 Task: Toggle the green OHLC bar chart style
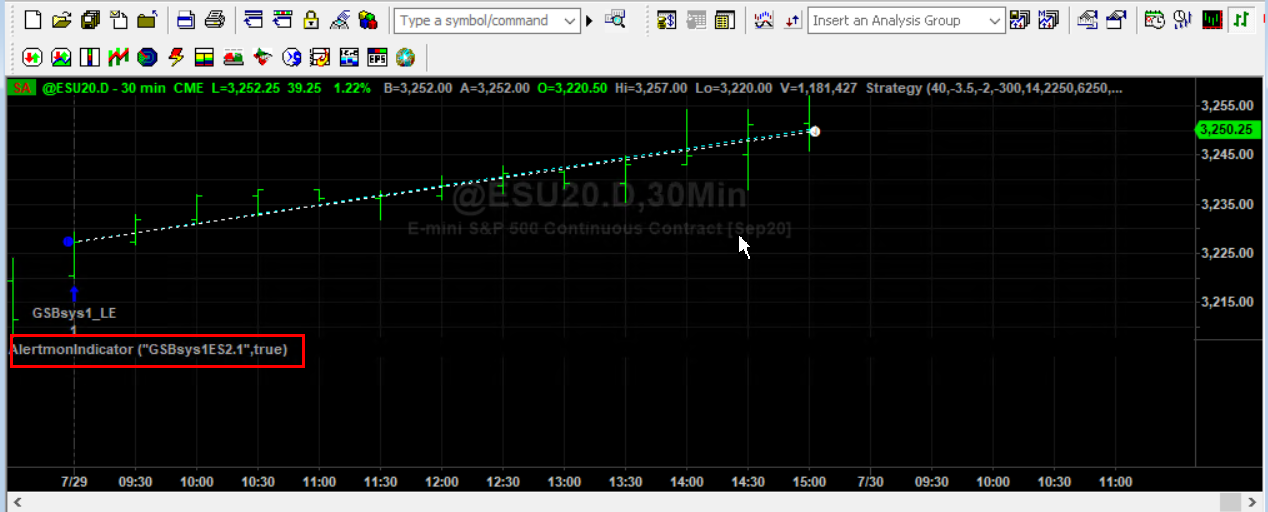point(1241,20)
